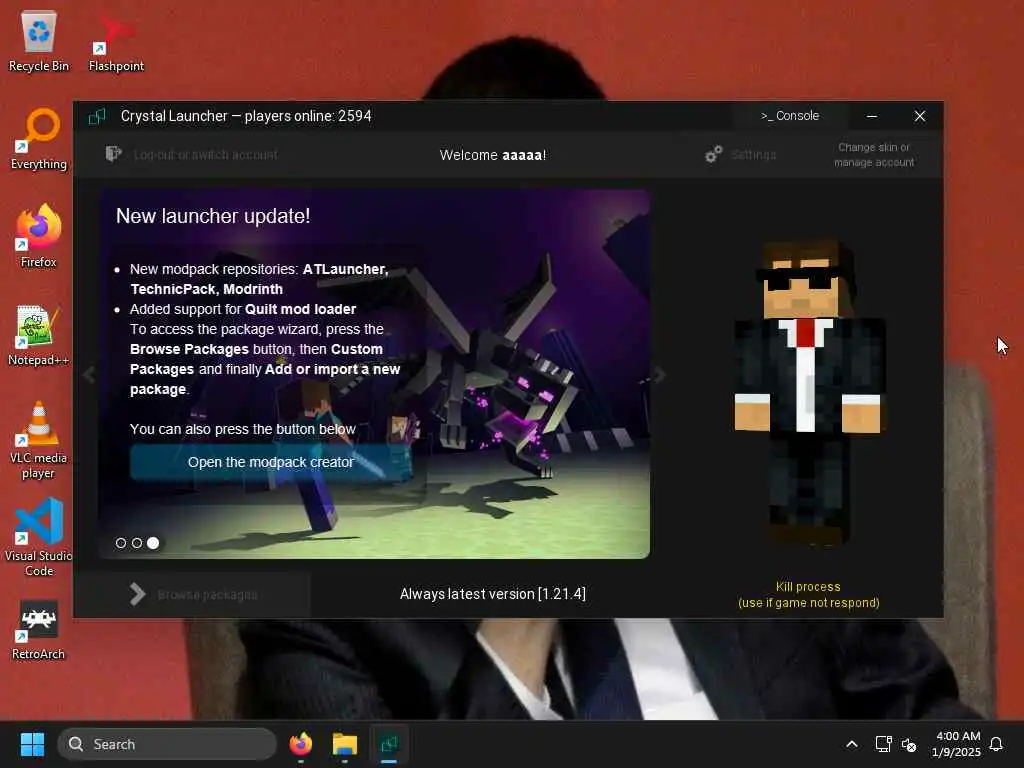Open the Windows Start menu

[32, 744]
